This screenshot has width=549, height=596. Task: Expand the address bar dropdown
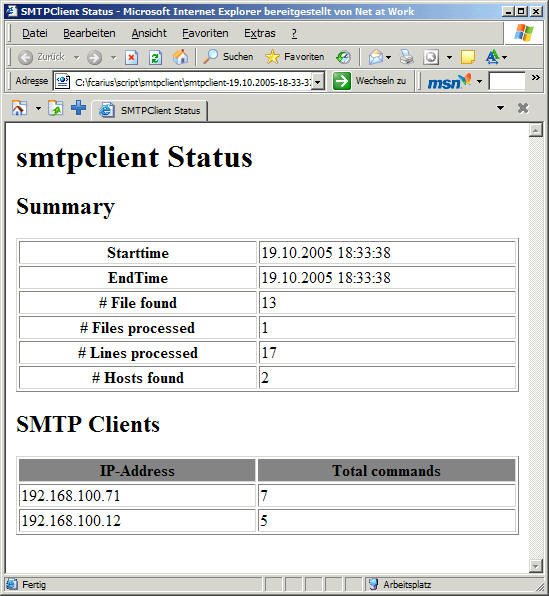(318, 81)
